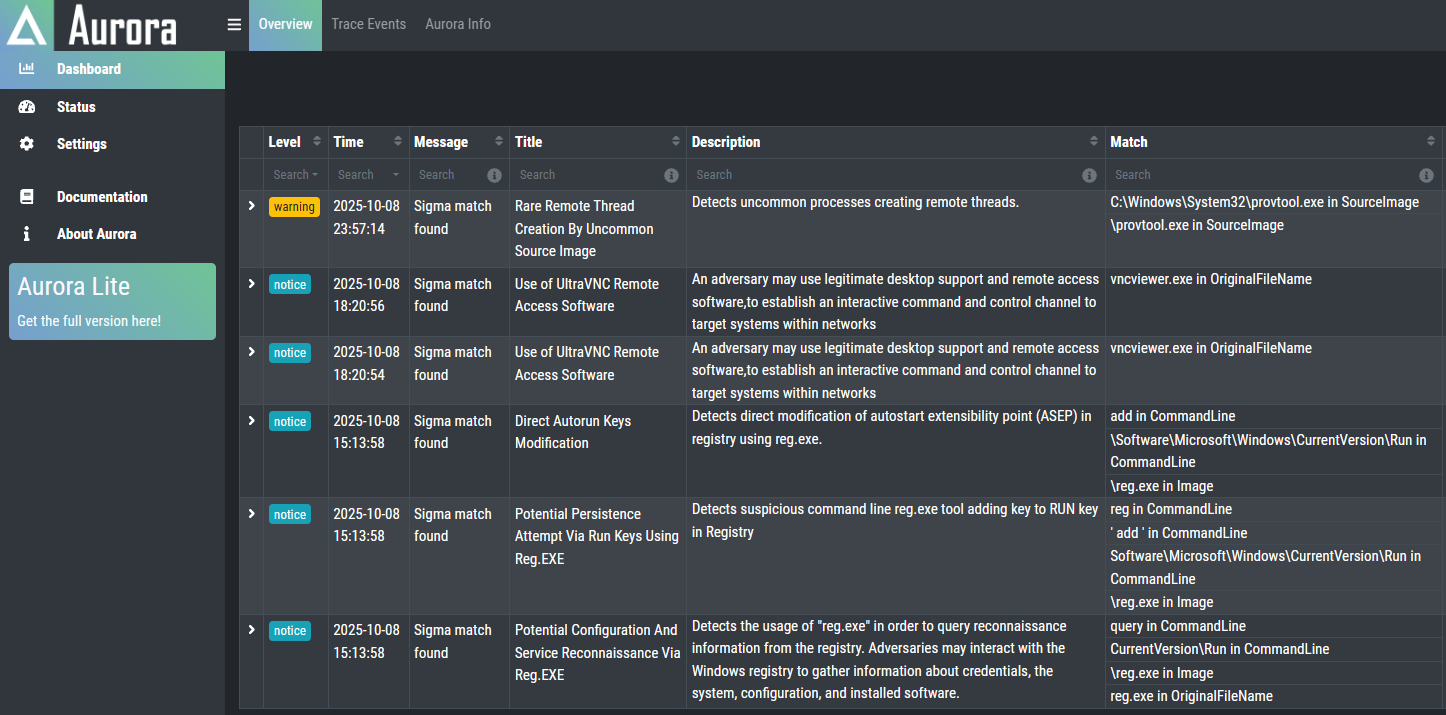The image size is (1446, 715).
Task: Click the Documentation book icon
Action: [27, 197]
